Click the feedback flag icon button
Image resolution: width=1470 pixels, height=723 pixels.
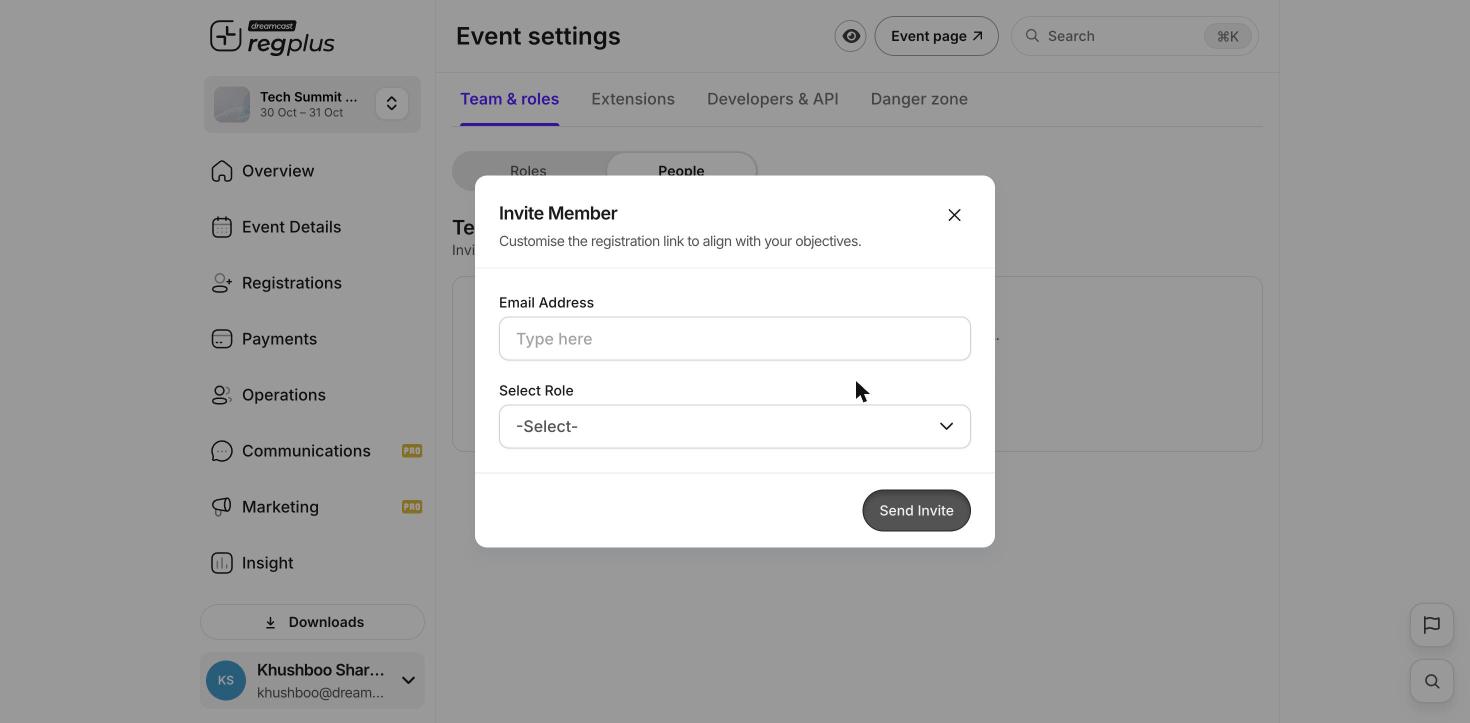click(1432, 625)
